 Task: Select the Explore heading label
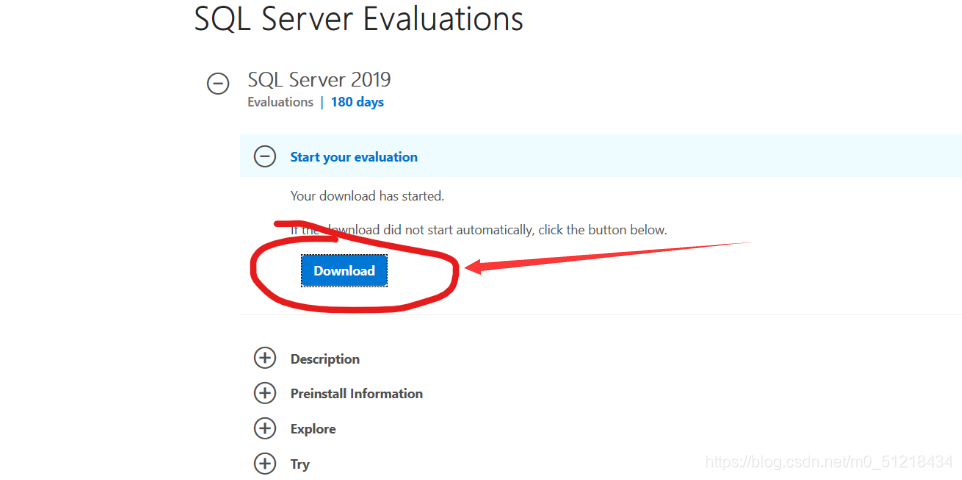(313, 429)
